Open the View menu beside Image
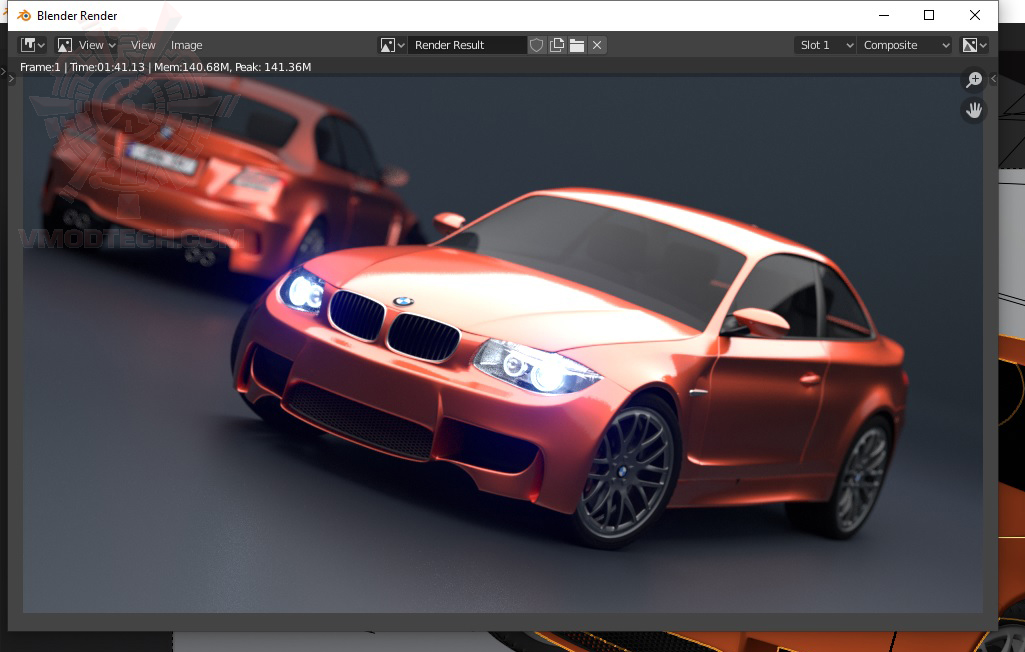This screenshot has width=1025, height=652. (x=143, y=45)
